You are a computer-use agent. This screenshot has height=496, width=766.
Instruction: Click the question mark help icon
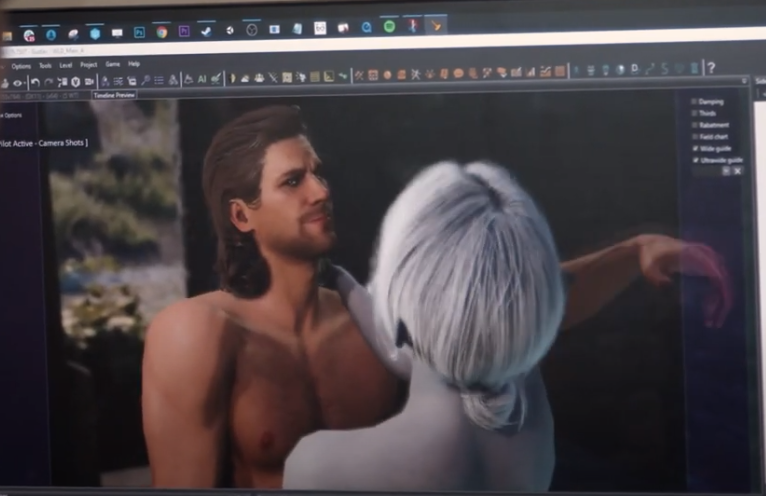711,68
